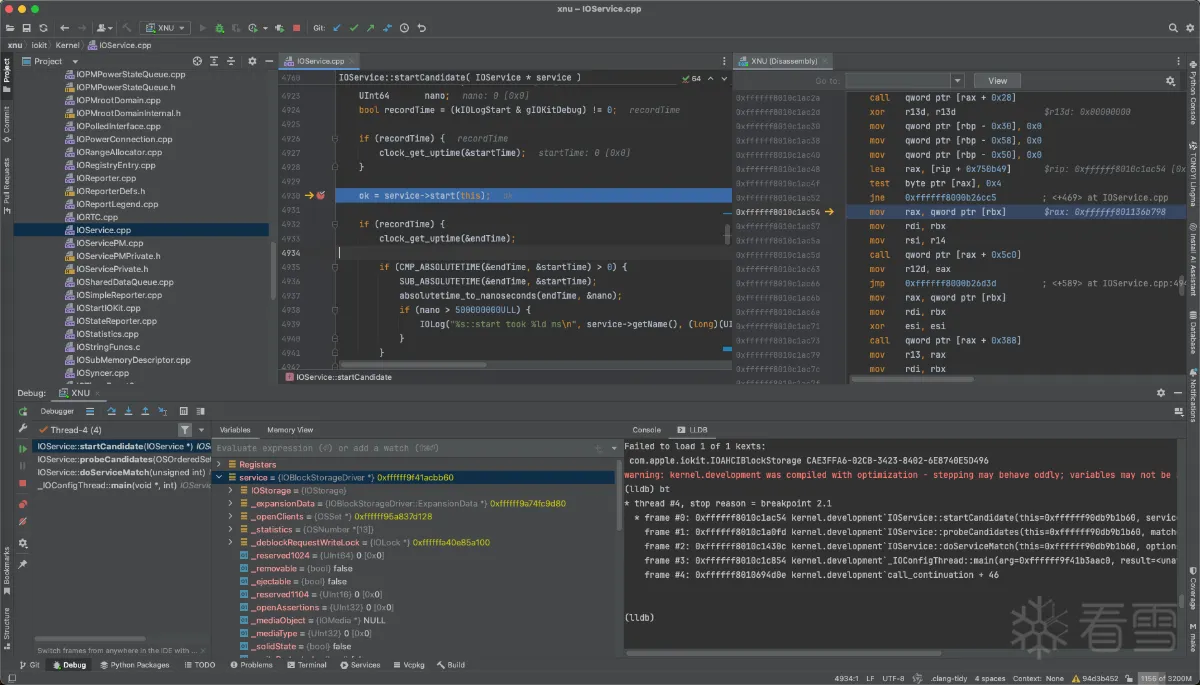This screenshot has height=685, width=1200.
Task: Toggle Mute Breakpoints in debug sidebar
Action: coord(22,521)
